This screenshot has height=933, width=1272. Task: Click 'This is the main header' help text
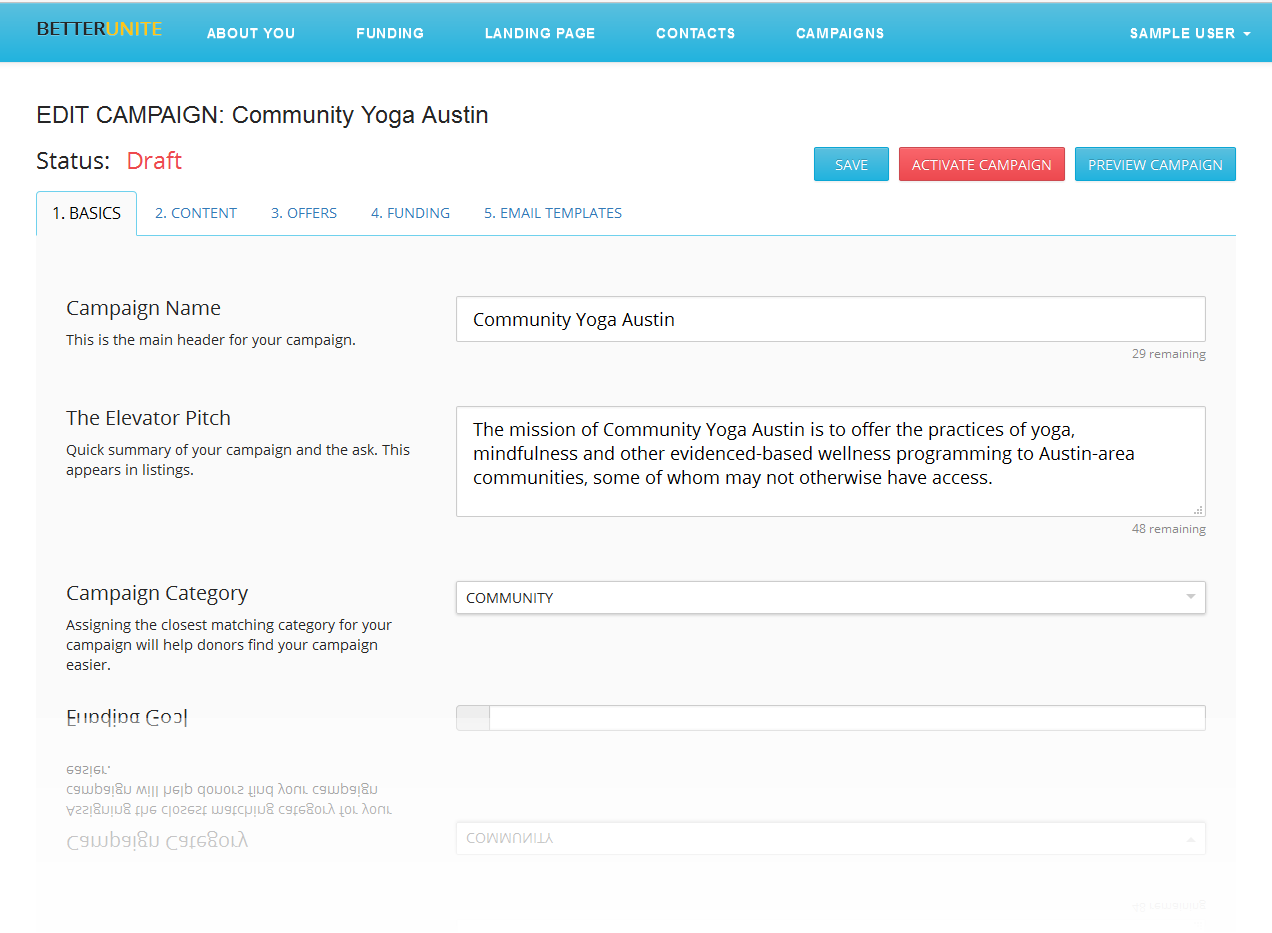(x=211, y=340)
